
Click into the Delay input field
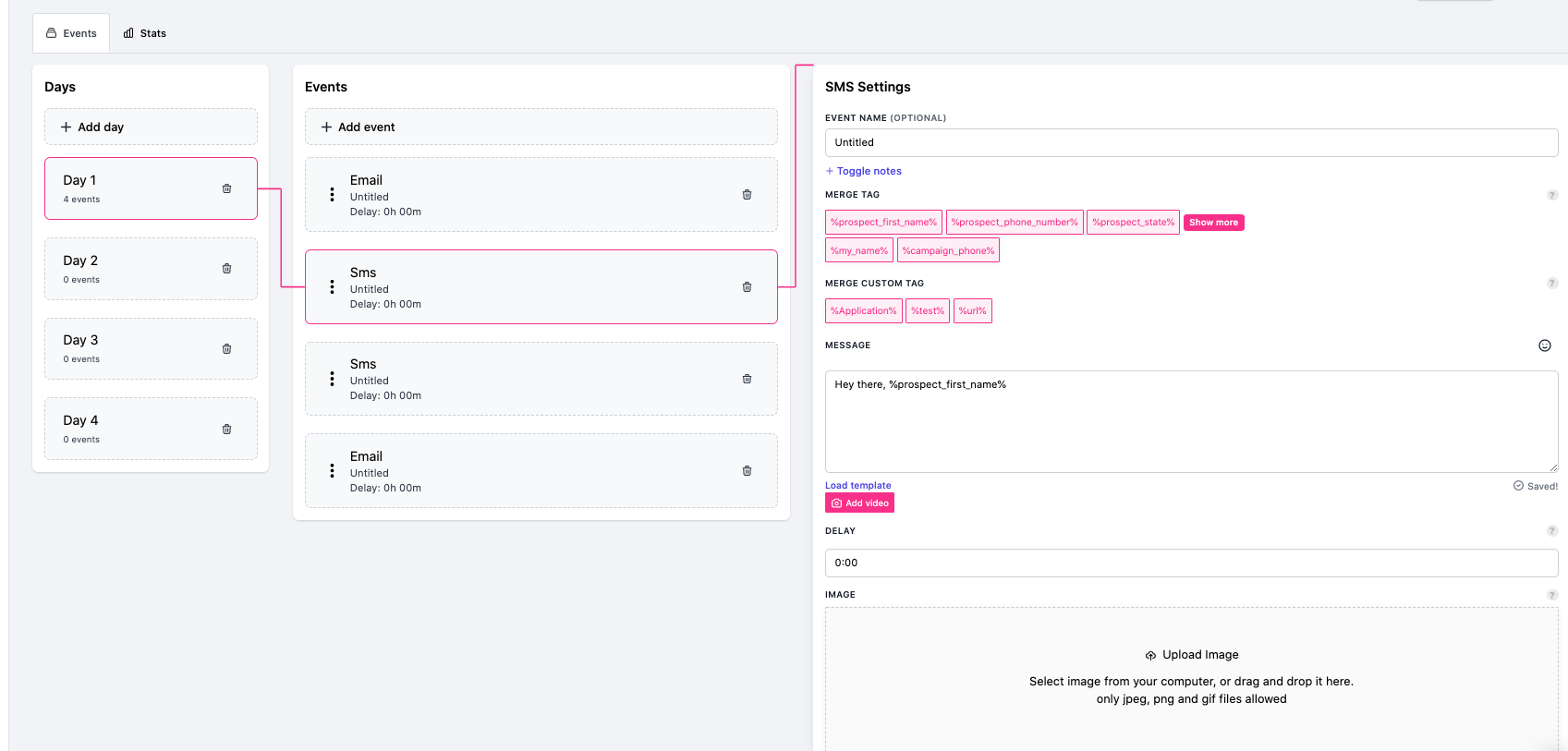[1190, 563]
